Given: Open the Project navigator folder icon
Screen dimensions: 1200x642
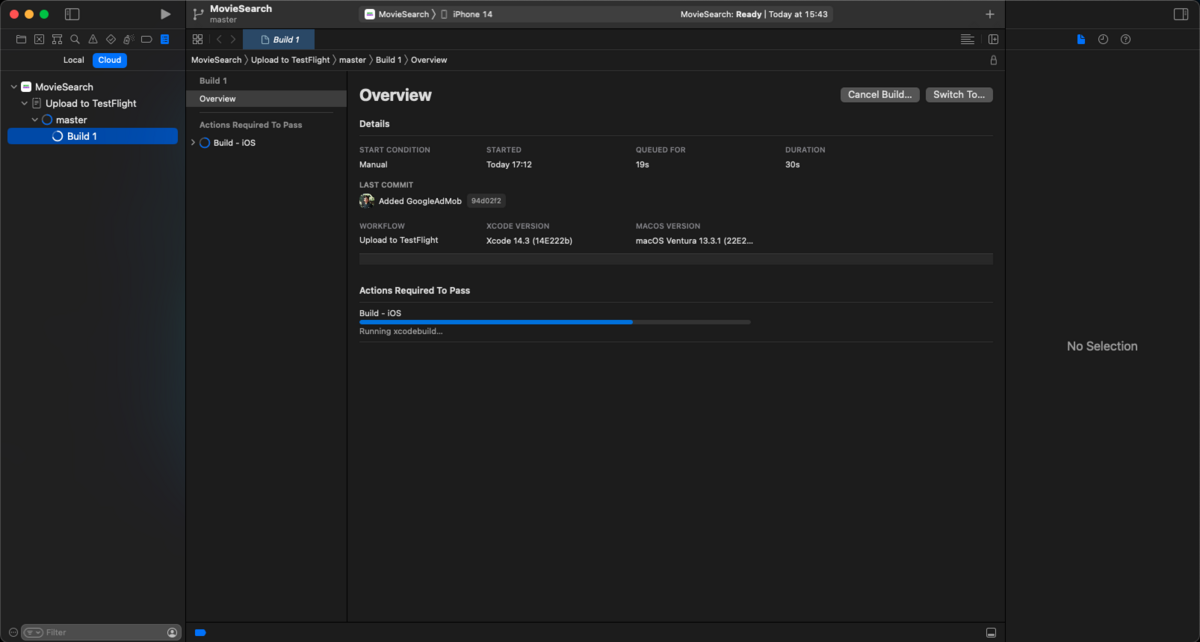Looking at the screenshot, I should click(21, 39).
